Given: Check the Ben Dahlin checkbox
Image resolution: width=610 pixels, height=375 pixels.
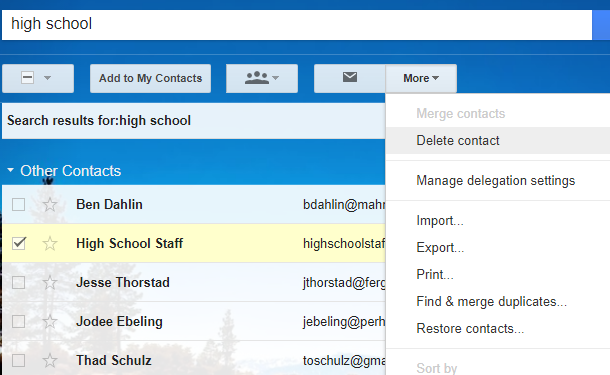Looking at the screenshot, I should 19,205.
